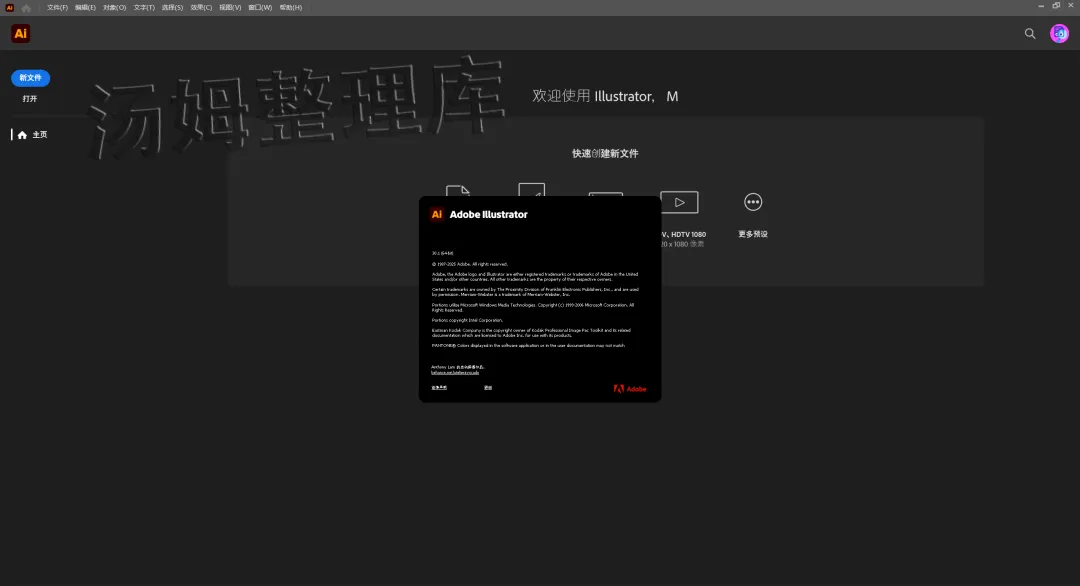Click the Portions copyright Intel Corporation line
This screenshot has height=586, width=1080.
click(x=467, y=320)
